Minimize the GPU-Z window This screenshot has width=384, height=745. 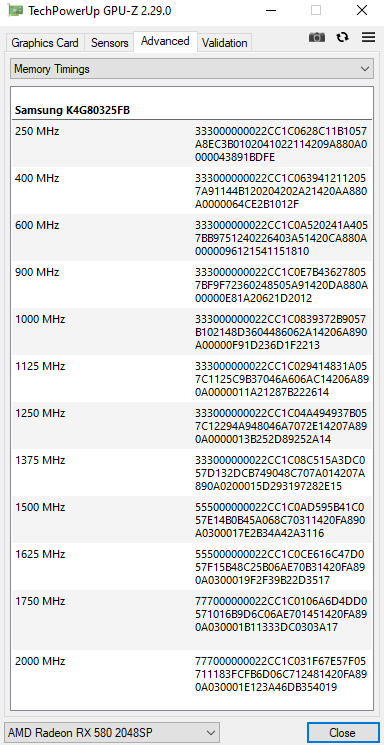coord(271,10)
